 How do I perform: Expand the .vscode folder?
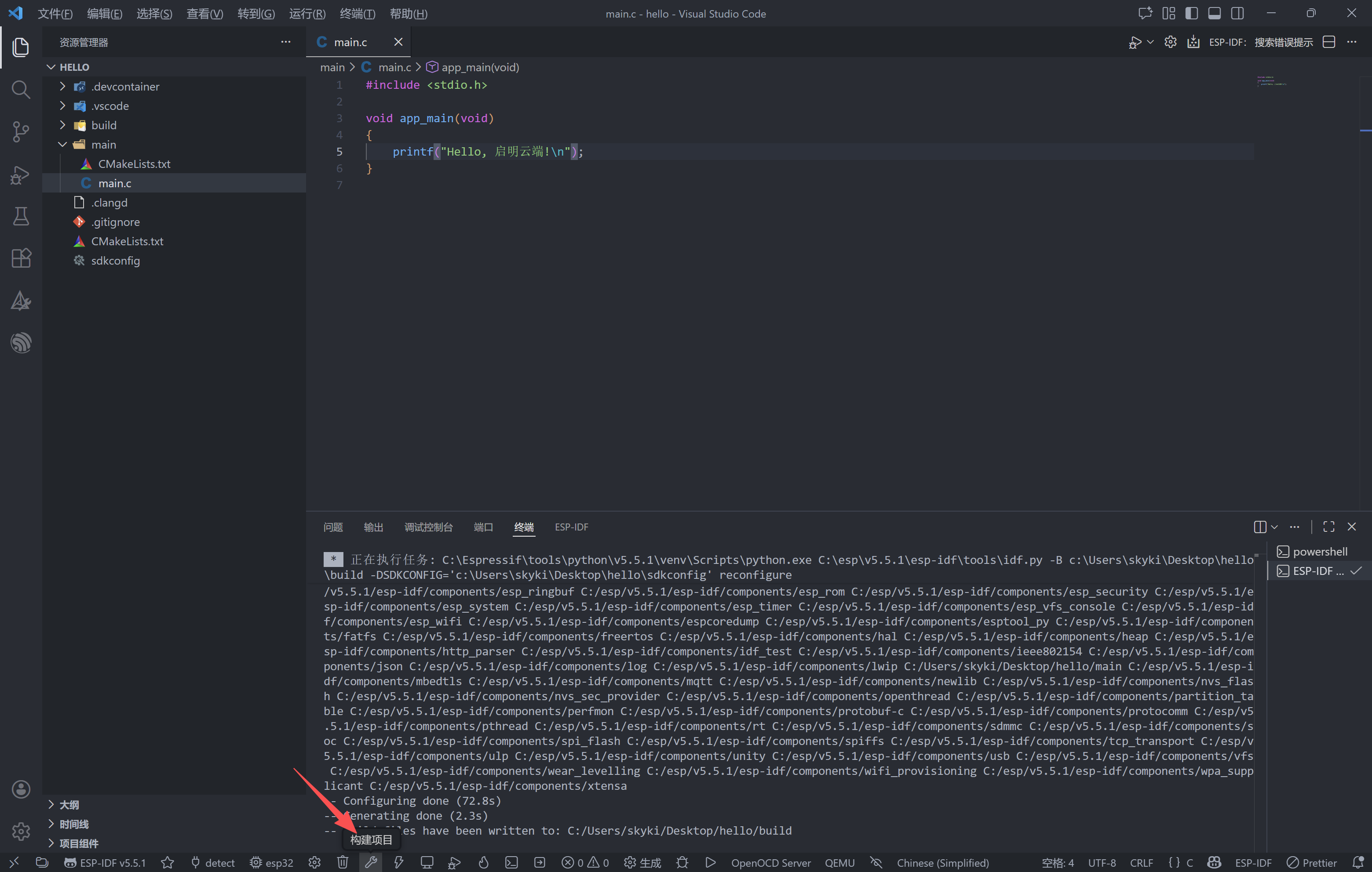coord(63,105)
